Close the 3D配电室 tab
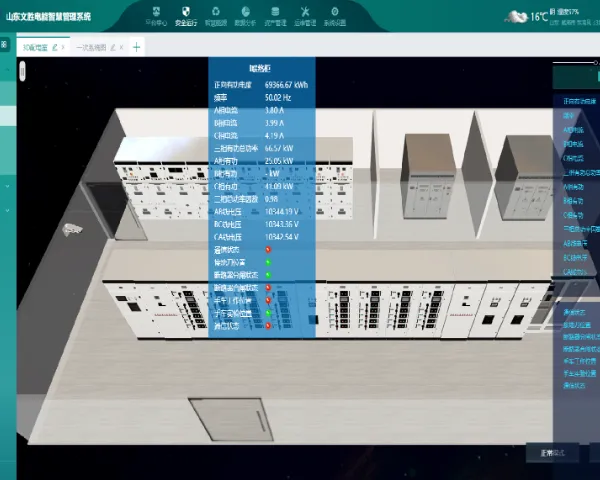 (x=63, y=47)
